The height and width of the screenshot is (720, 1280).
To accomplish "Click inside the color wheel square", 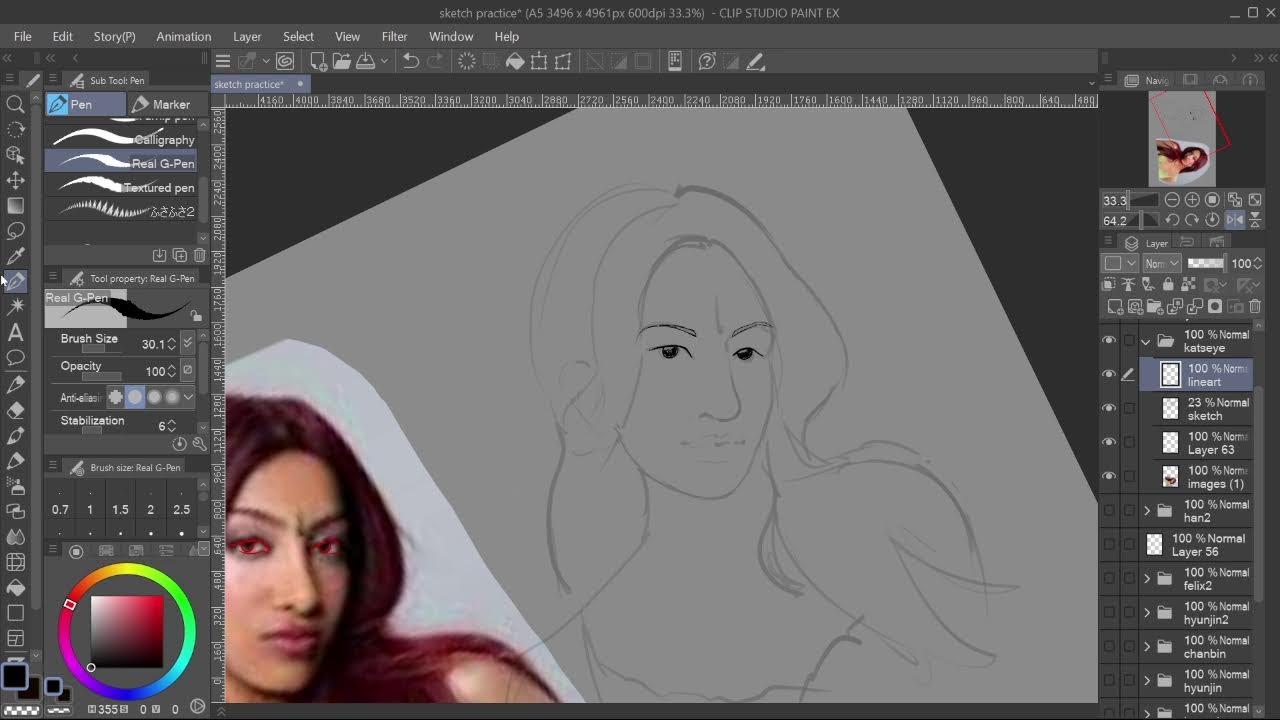I will (x=126, y=631).
